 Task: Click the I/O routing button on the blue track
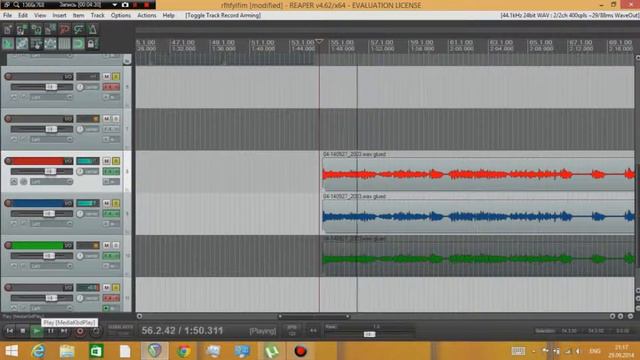pyautogui.click(x=68, y=203)
